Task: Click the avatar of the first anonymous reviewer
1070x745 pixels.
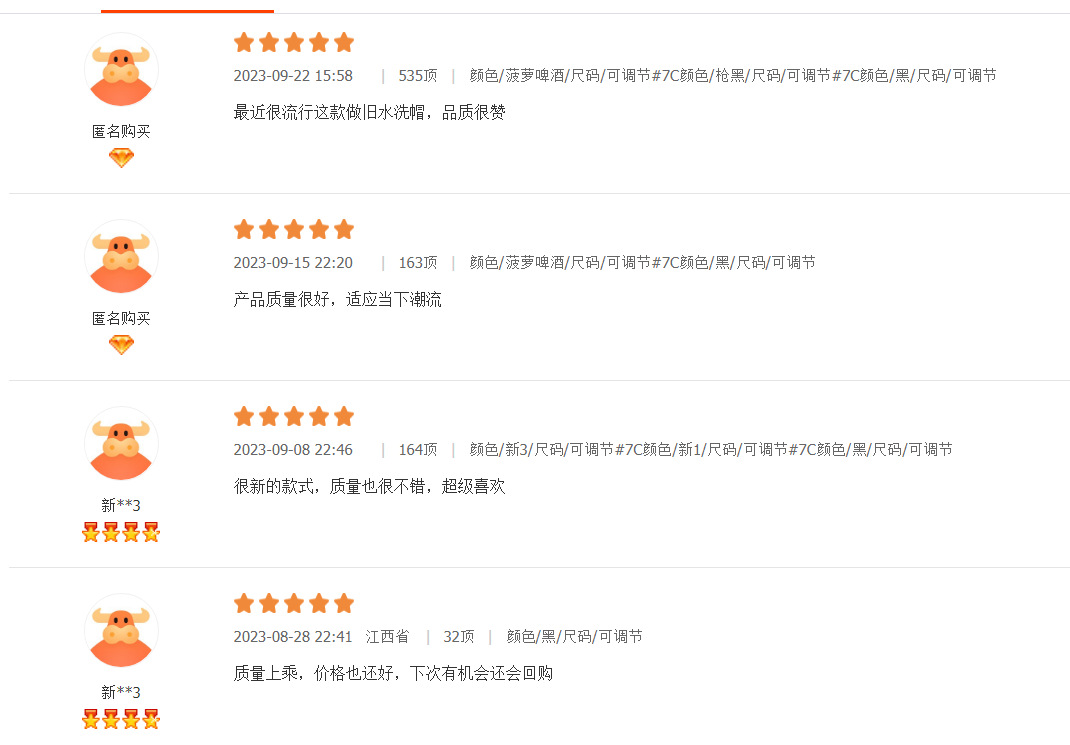Action: click(x=121, y=69)
